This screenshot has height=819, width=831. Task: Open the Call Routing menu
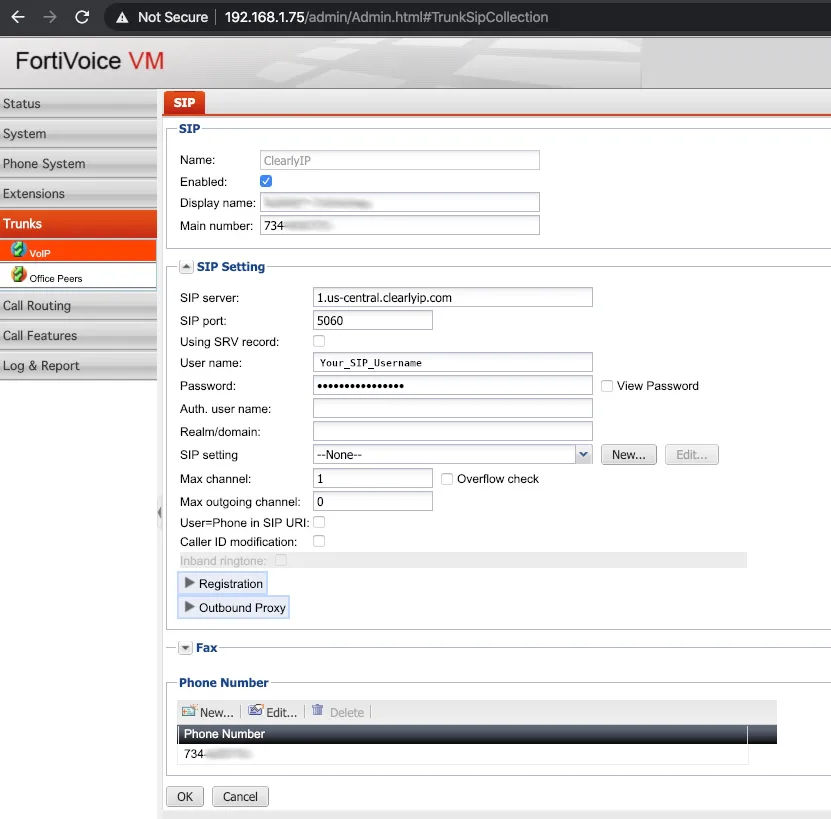pyautogui.click(x=78, y=306)
